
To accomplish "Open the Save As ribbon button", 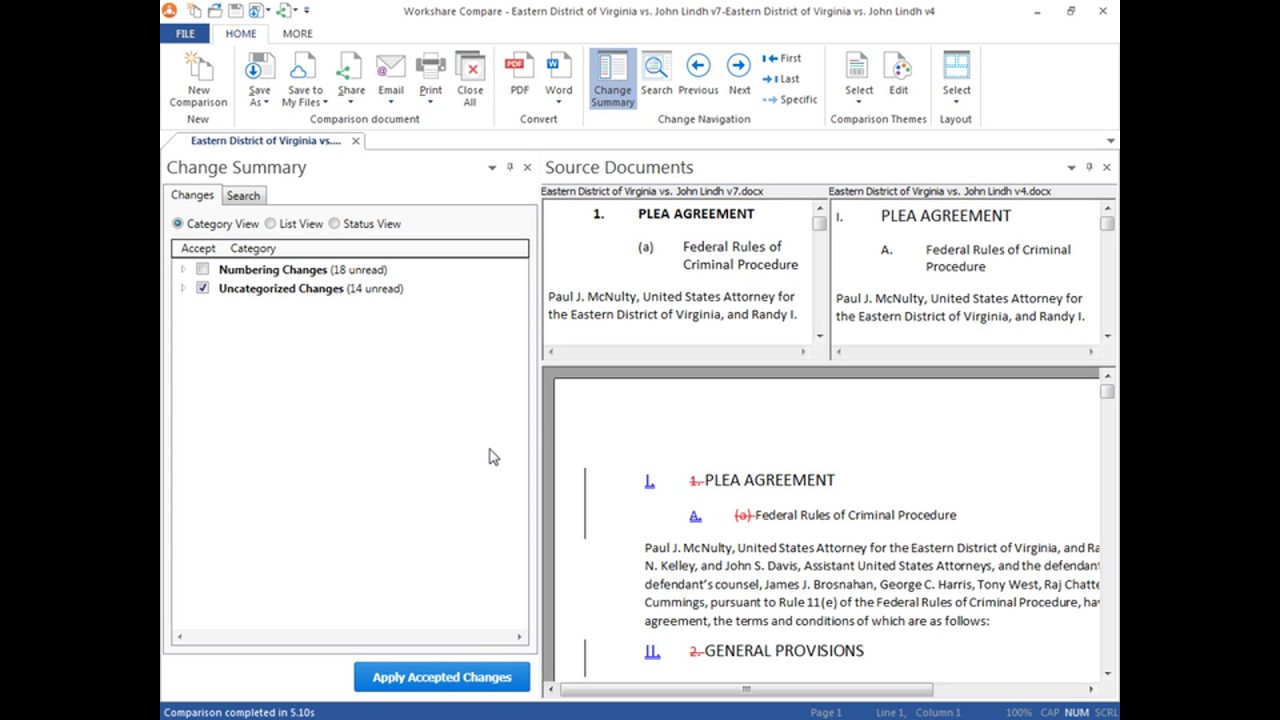I will click(259, 80).
